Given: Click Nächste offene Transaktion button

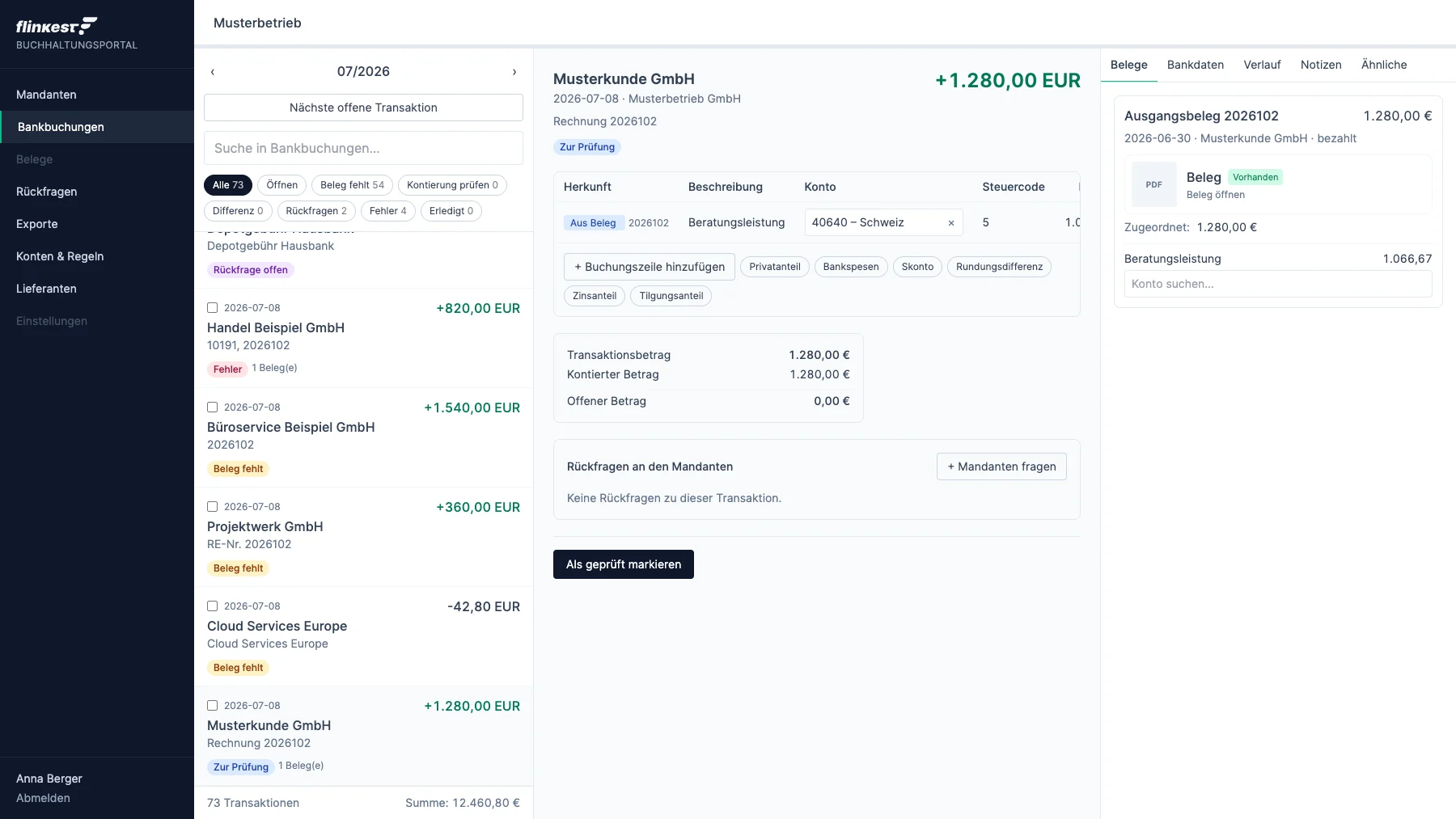Looking at the screenshot, I should tap(363, 108).
